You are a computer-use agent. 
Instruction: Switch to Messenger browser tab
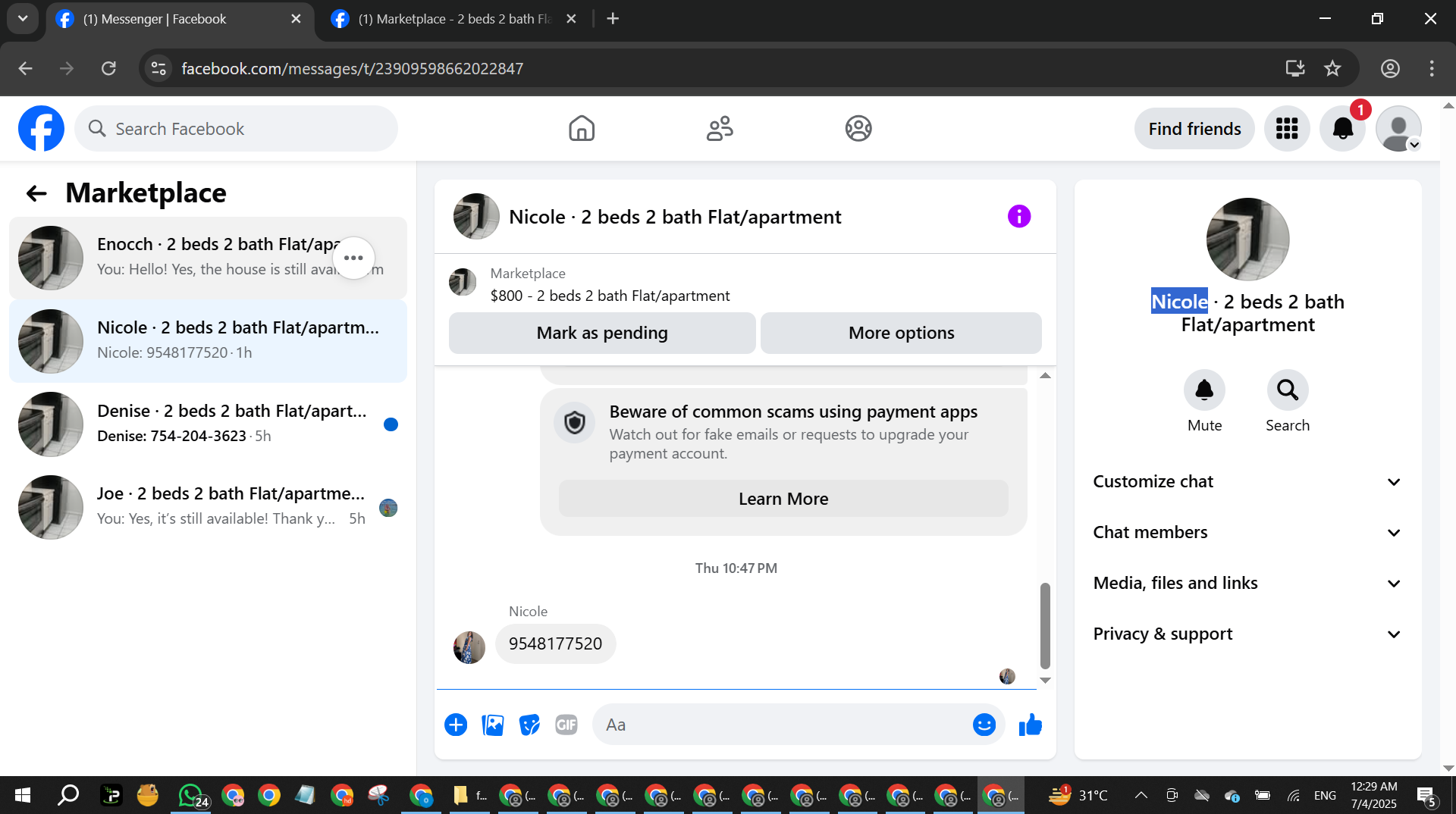179,19
